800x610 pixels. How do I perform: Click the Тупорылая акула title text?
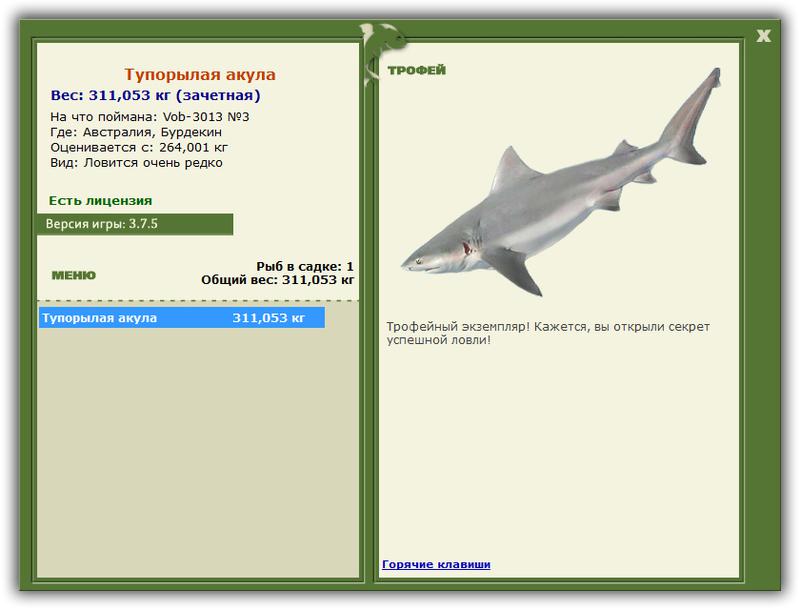coord(199,74)
